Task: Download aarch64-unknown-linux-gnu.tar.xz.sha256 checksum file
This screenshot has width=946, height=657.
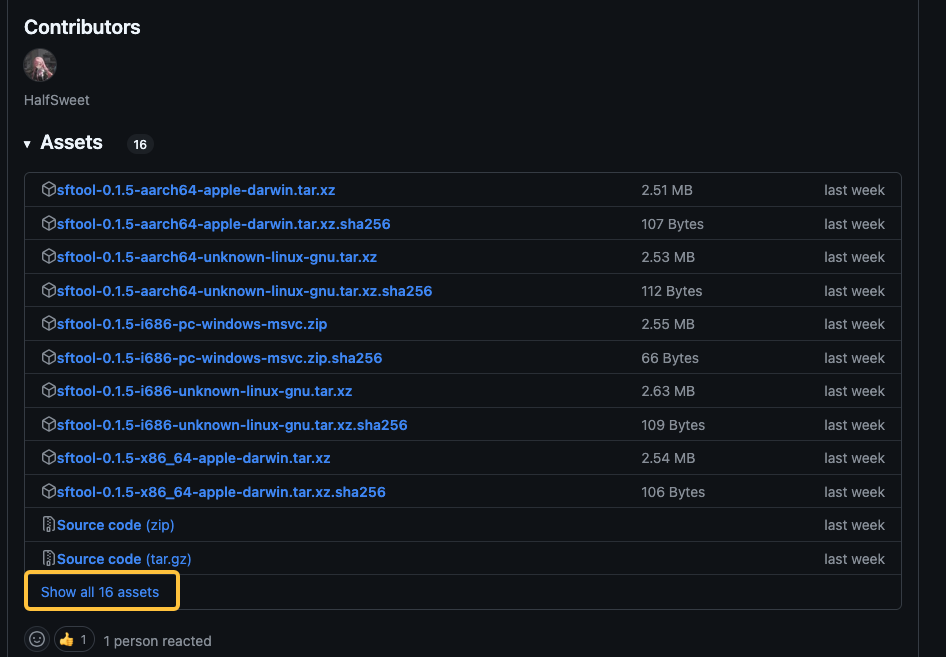Action: (x=244, y=291)
